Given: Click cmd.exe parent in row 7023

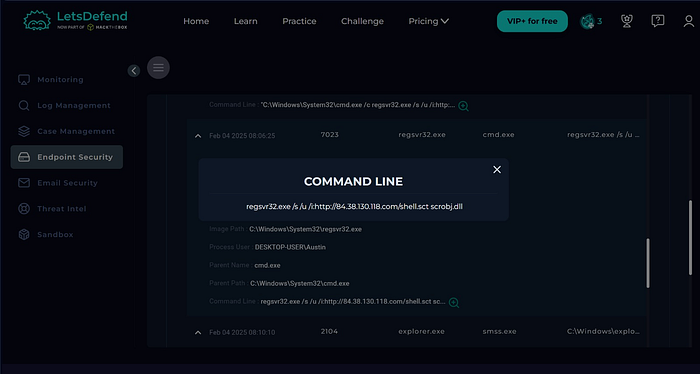Looking at the screenshot, I should 499,135.
